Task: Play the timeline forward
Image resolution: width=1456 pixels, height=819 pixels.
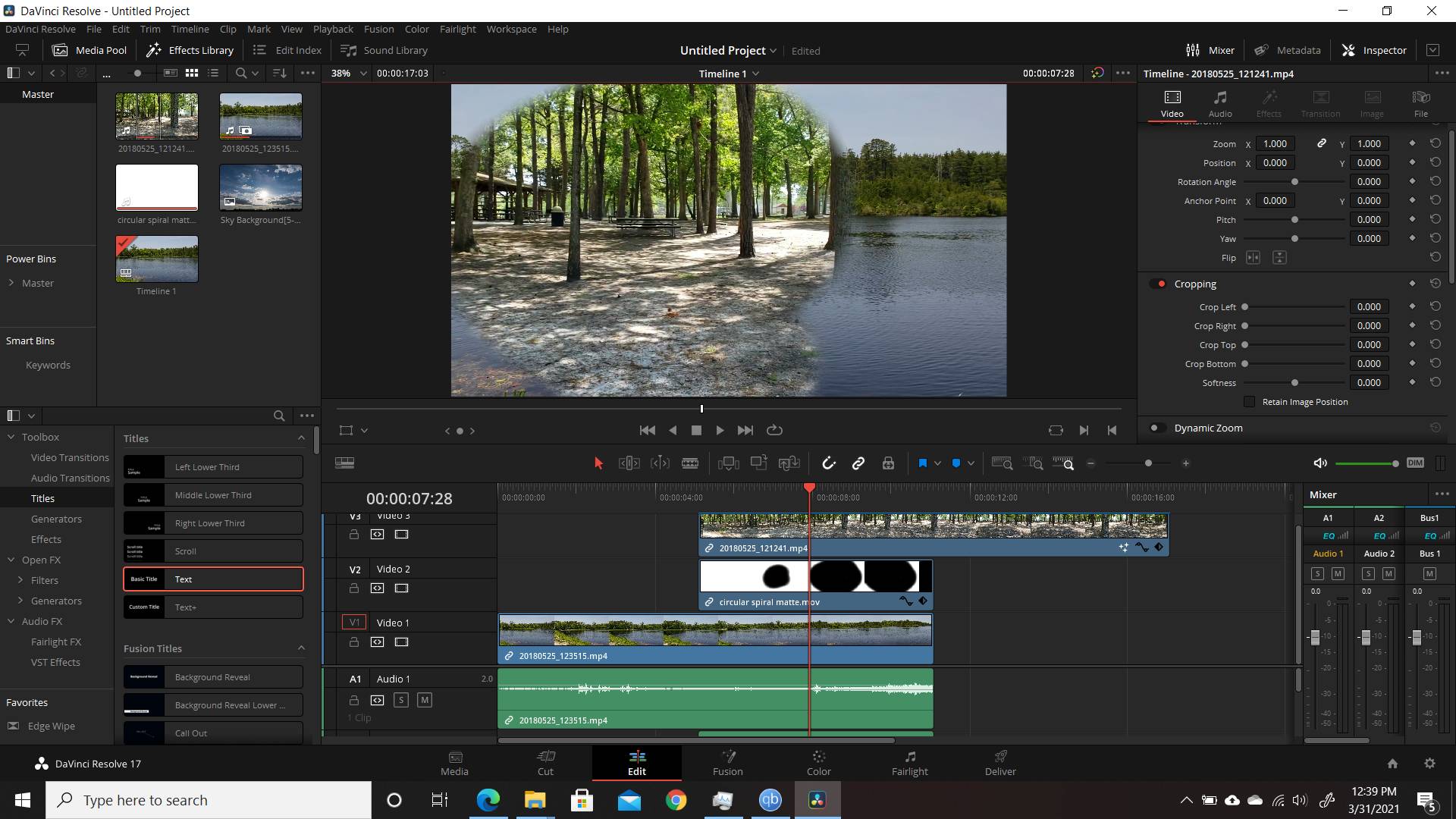Action: coord(720,430)
